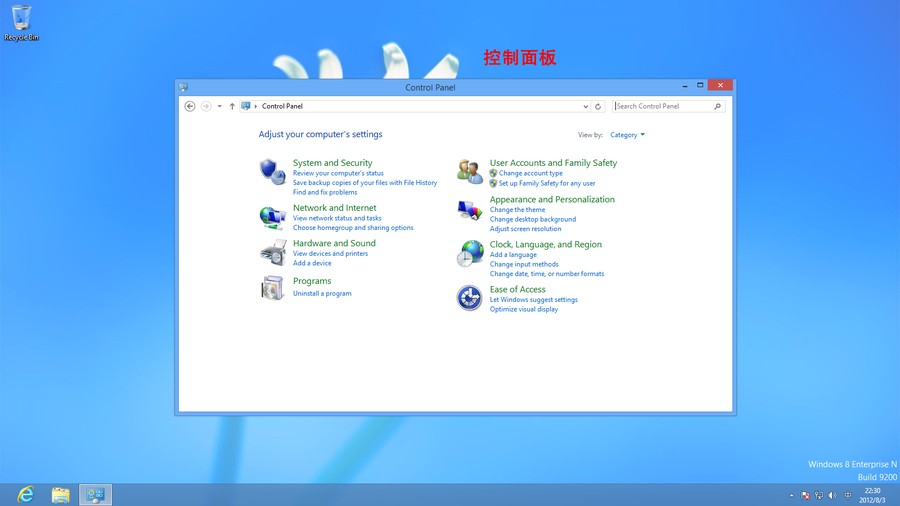Click the System and Security shield icon
The width and height of the screenshot is (900, 506).
tap(272, 172)
